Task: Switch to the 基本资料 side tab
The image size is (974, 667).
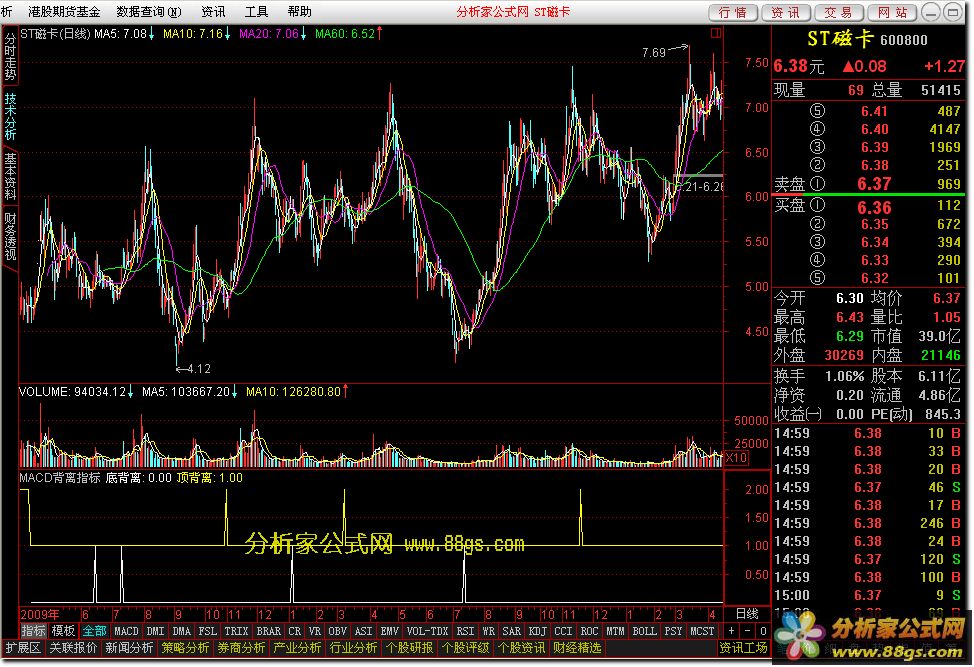Action: coord(10,176)
